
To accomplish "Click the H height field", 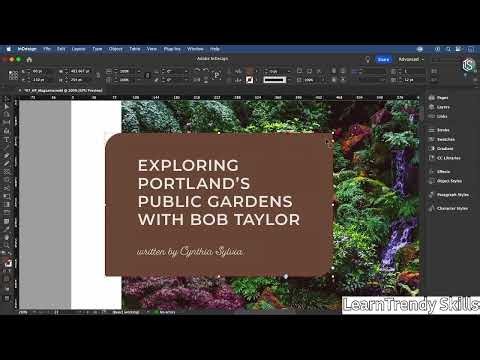I will tap(81, 80).
